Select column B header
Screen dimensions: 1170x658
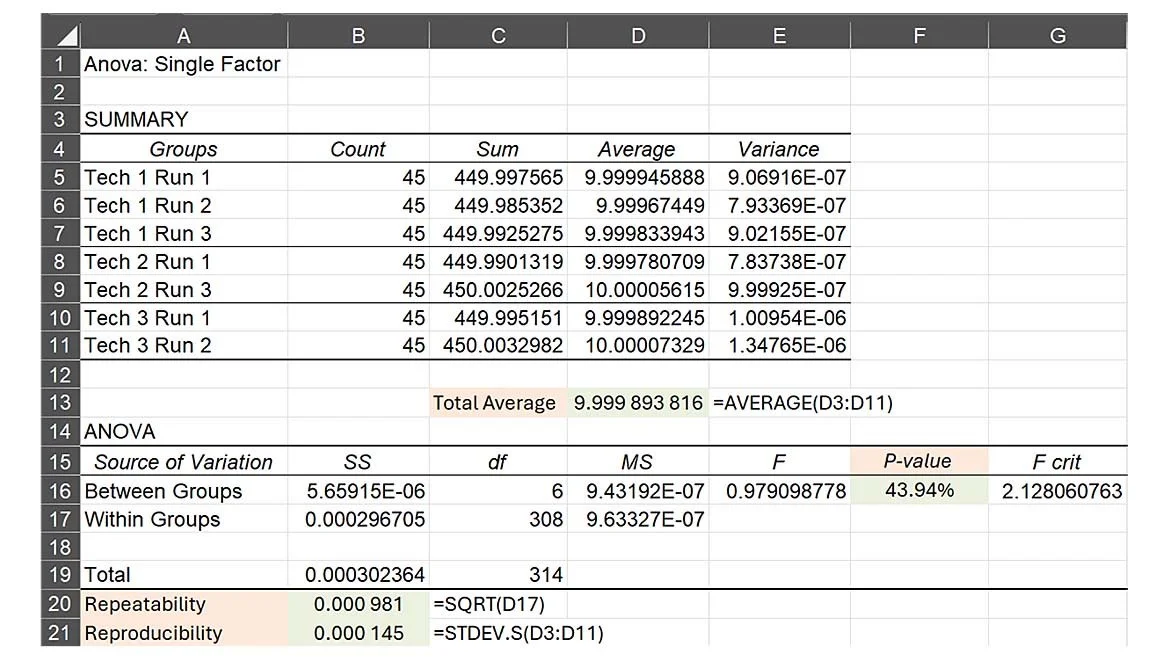point(358,35)
